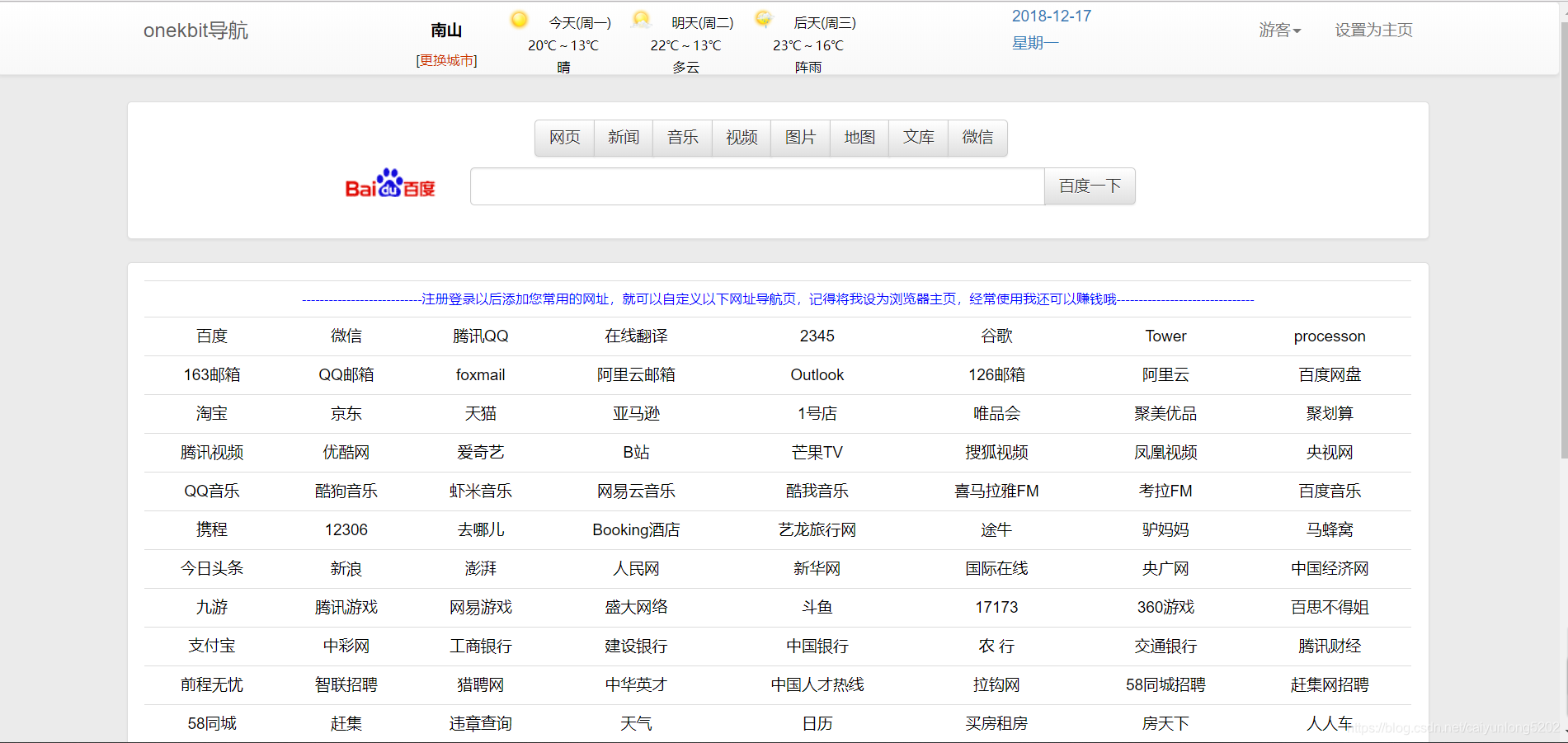Screen dimensions: 1568x743
Task: Open the 163邮箱 link
Action: 212,375
